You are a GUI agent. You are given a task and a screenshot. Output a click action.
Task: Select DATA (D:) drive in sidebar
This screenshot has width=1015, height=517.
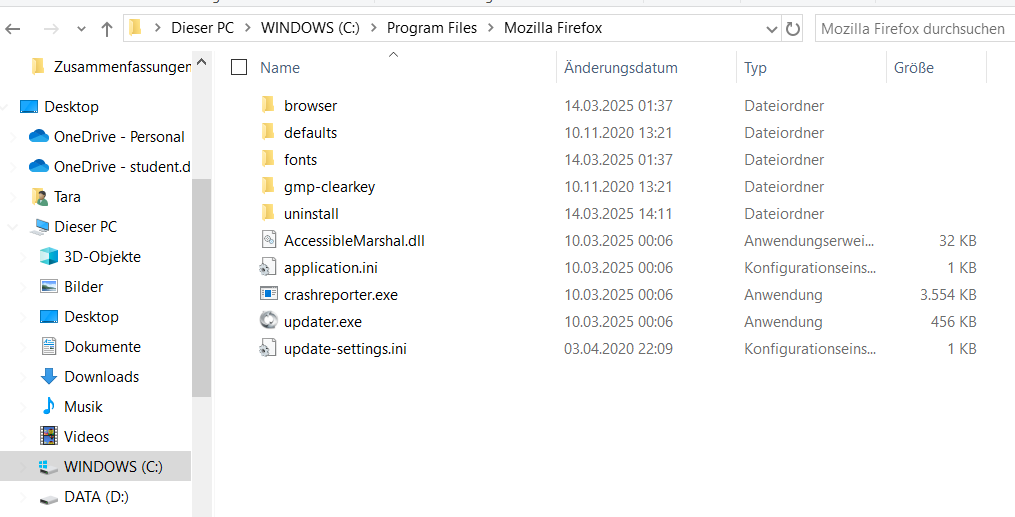click(x=96, y=497)
